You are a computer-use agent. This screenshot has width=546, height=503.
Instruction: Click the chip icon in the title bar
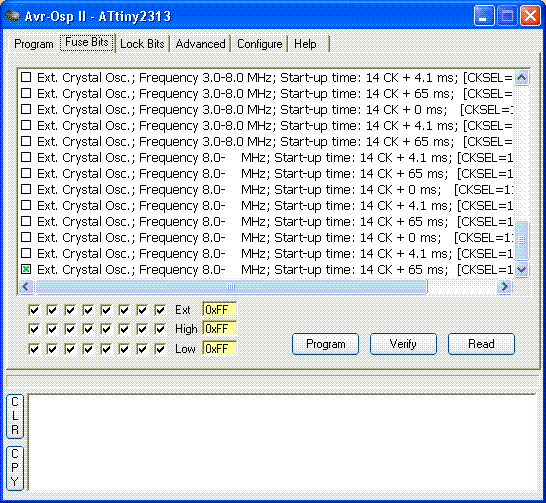tap(13, 16)
